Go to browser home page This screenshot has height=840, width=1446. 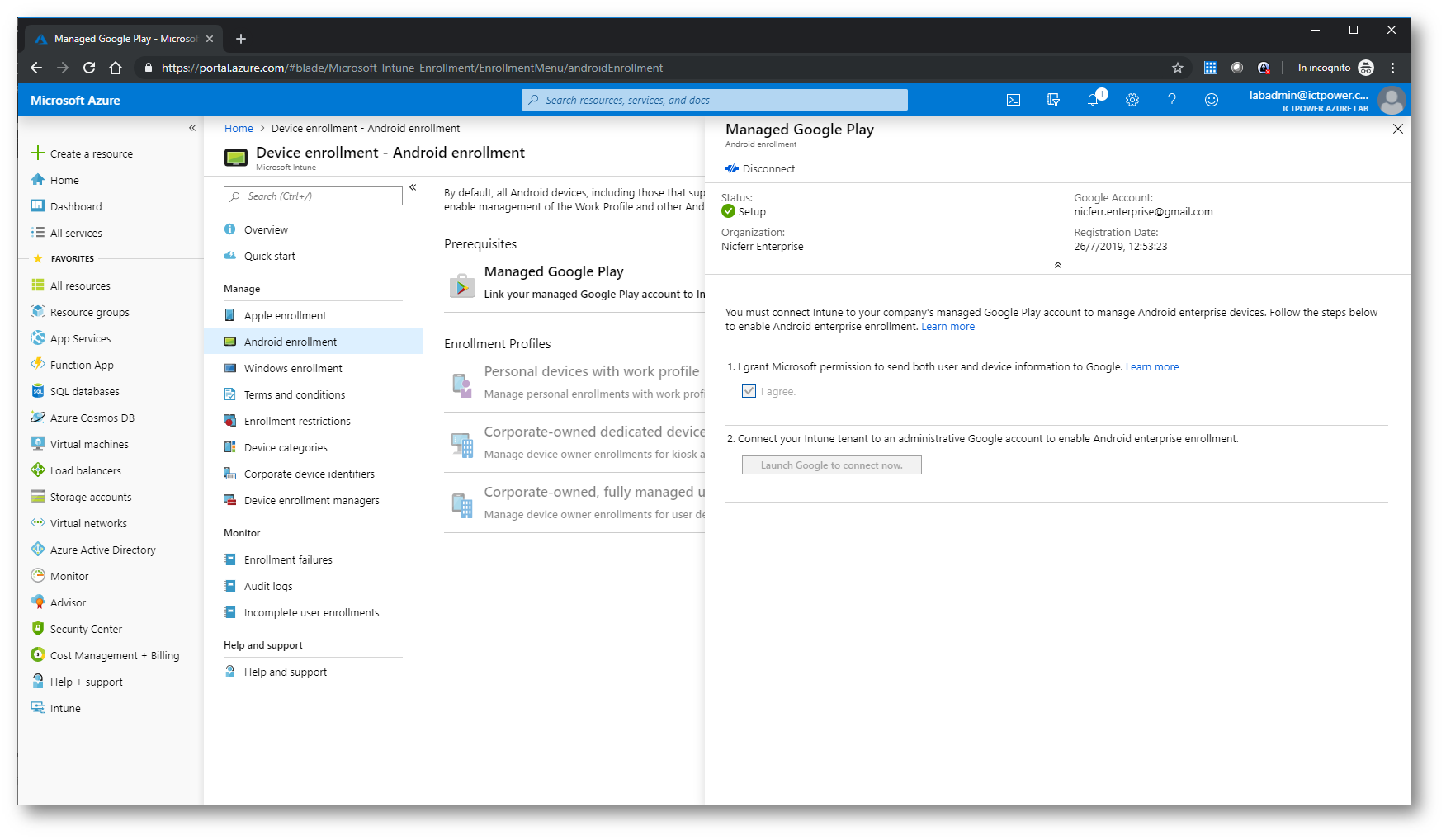coord(116,68)
